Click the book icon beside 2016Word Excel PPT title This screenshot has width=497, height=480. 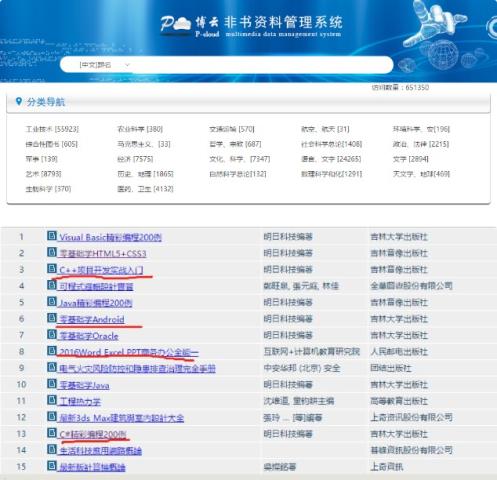coord(52,350)
